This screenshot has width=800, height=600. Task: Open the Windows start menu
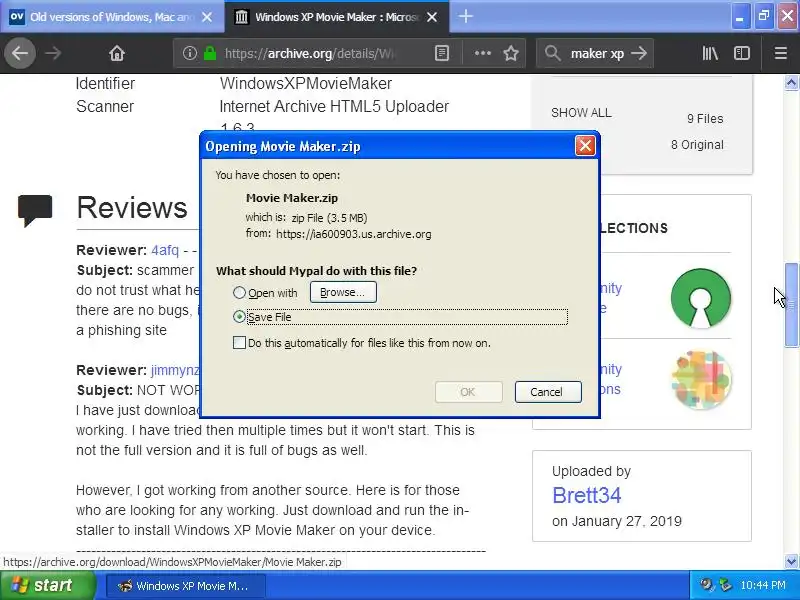click(48, 585)
